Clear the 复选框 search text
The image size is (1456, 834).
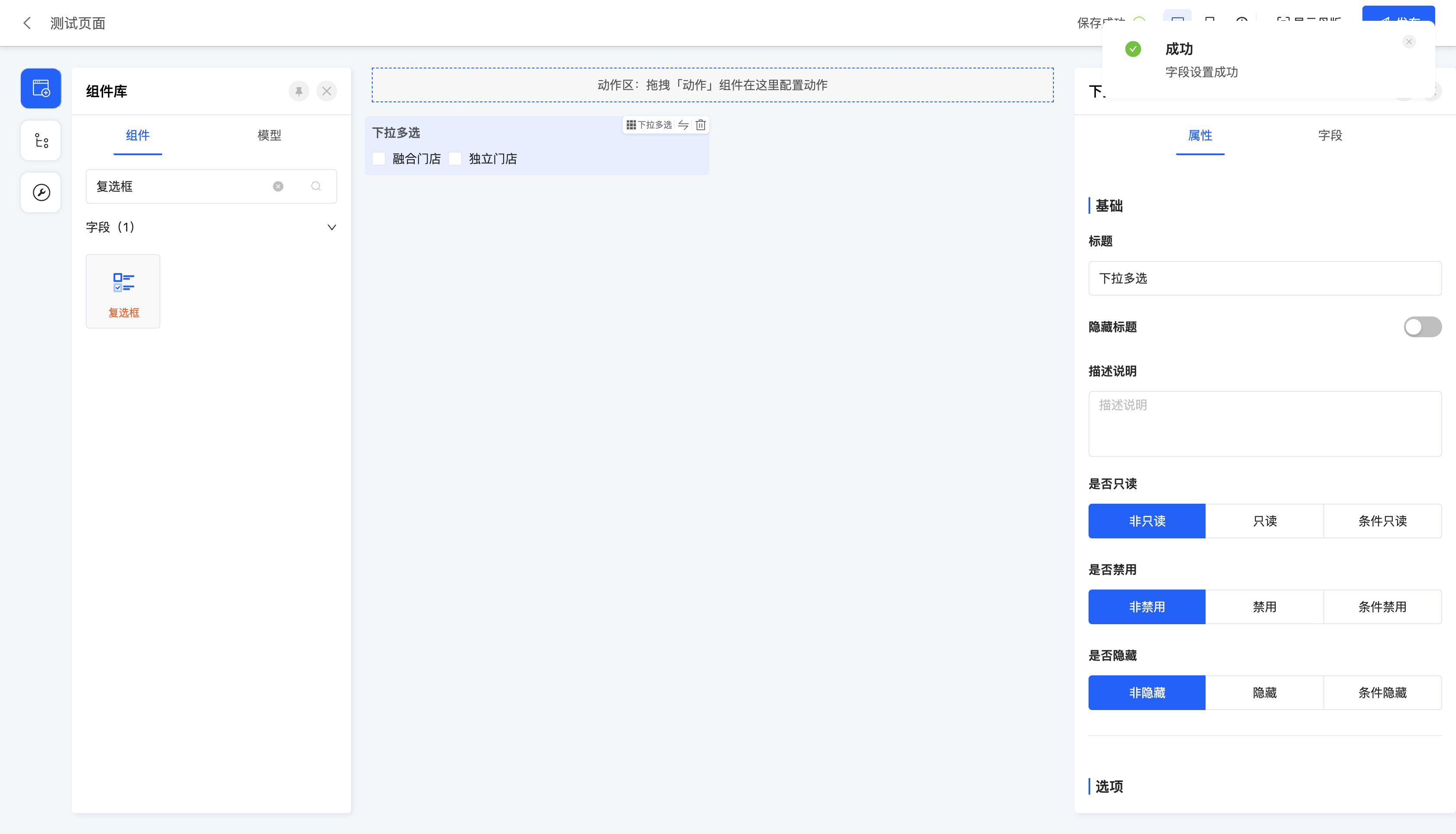[x=278, y=186]
